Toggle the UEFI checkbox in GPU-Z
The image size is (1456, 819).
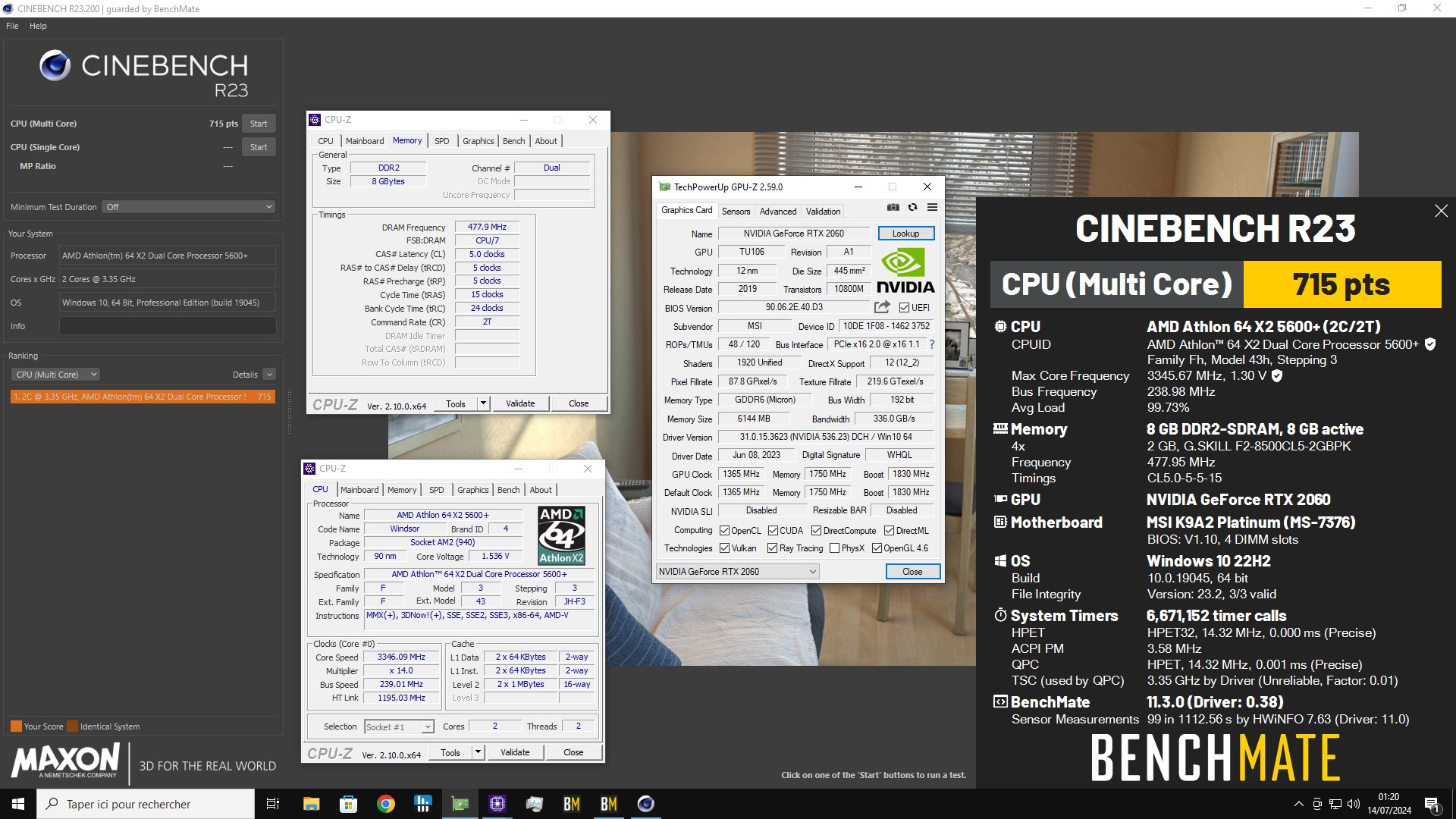click(x=904, y=308)
